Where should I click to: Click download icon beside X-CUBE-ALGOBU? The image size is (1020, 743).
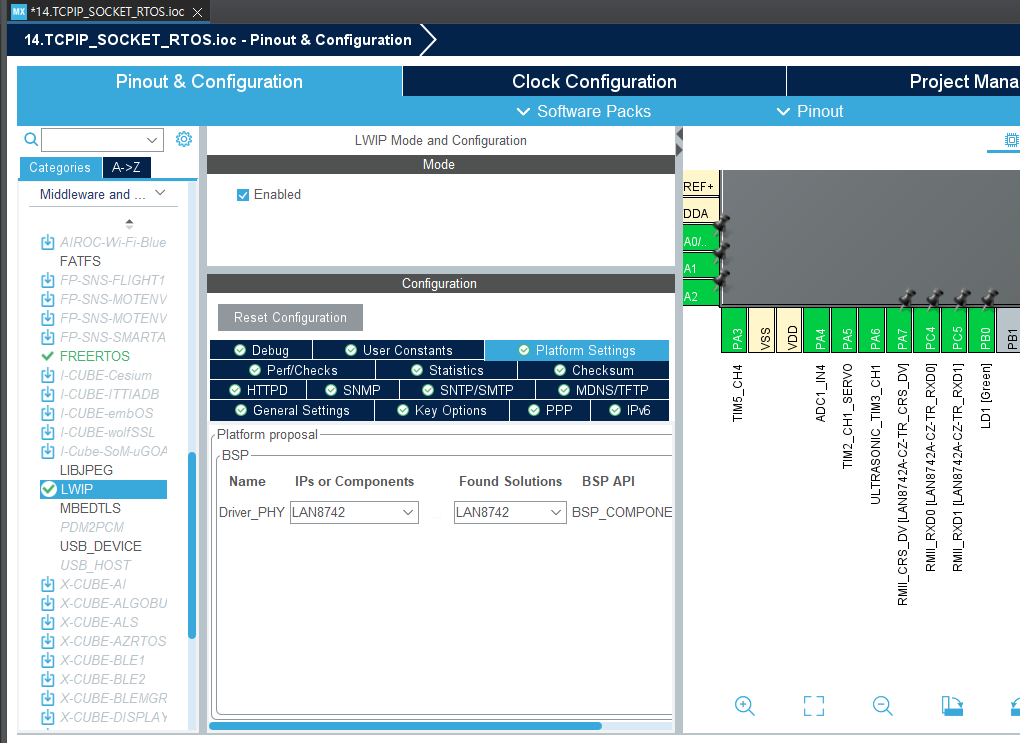[x=47, y=603]
